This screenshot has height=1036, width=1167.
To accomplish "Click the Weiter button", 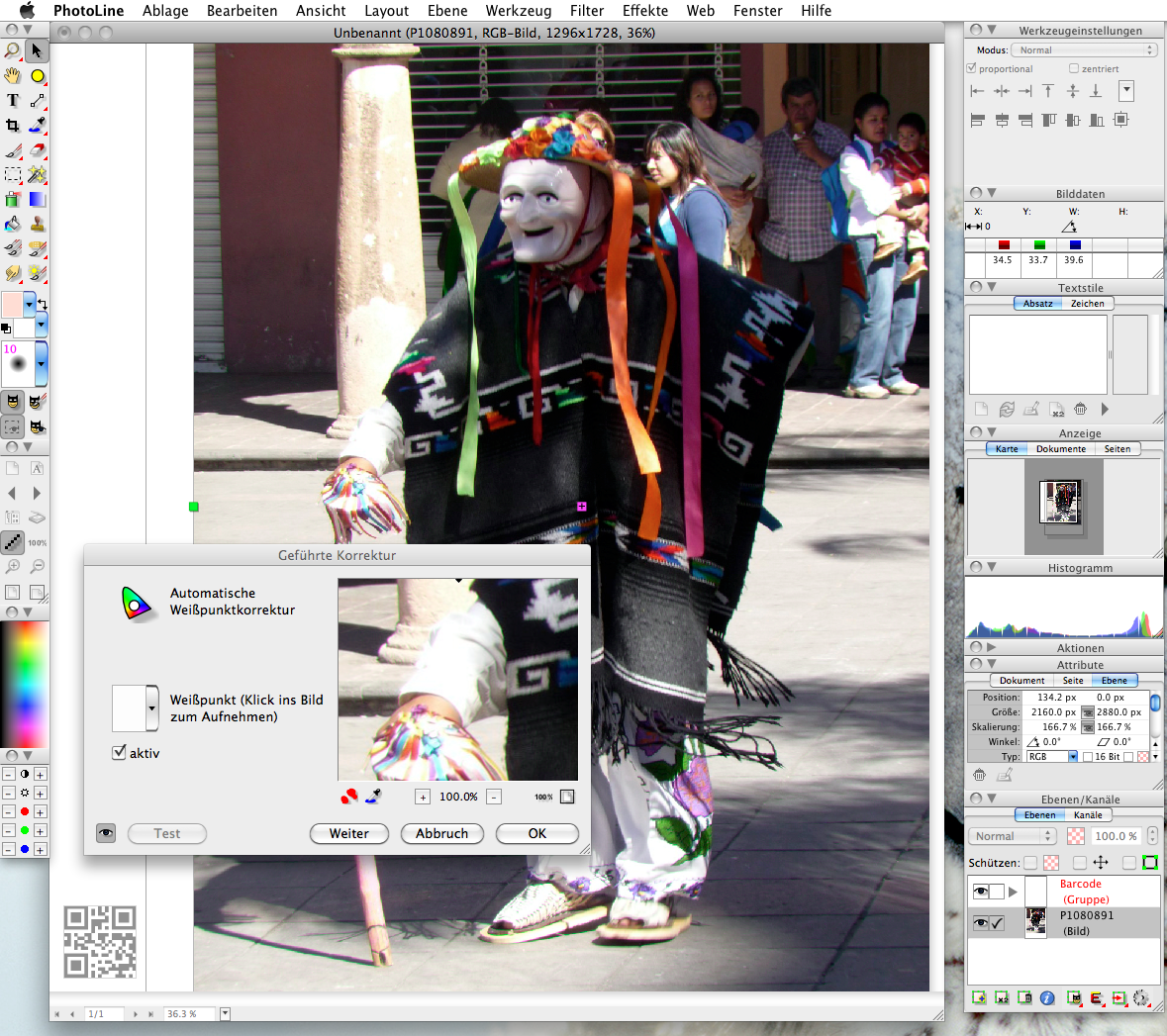I will 349,833.
